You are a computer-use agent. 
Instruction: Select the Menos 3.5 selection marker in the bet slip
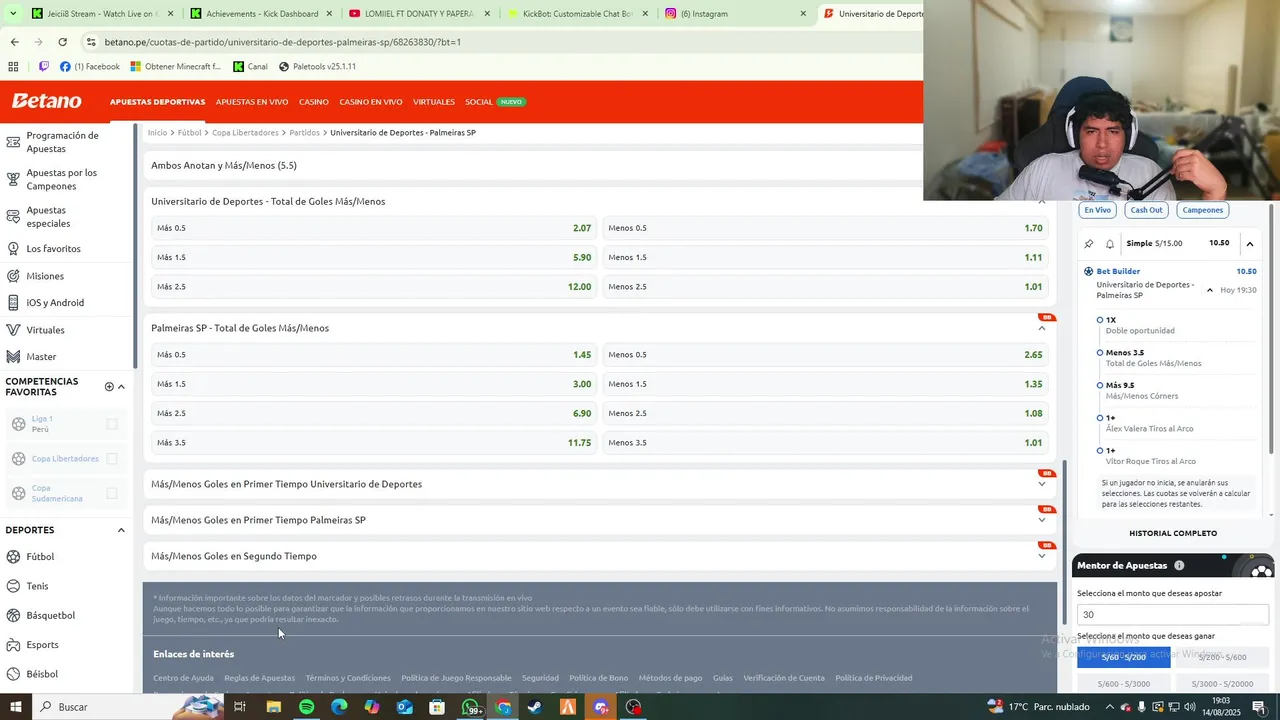(1100, 353)
